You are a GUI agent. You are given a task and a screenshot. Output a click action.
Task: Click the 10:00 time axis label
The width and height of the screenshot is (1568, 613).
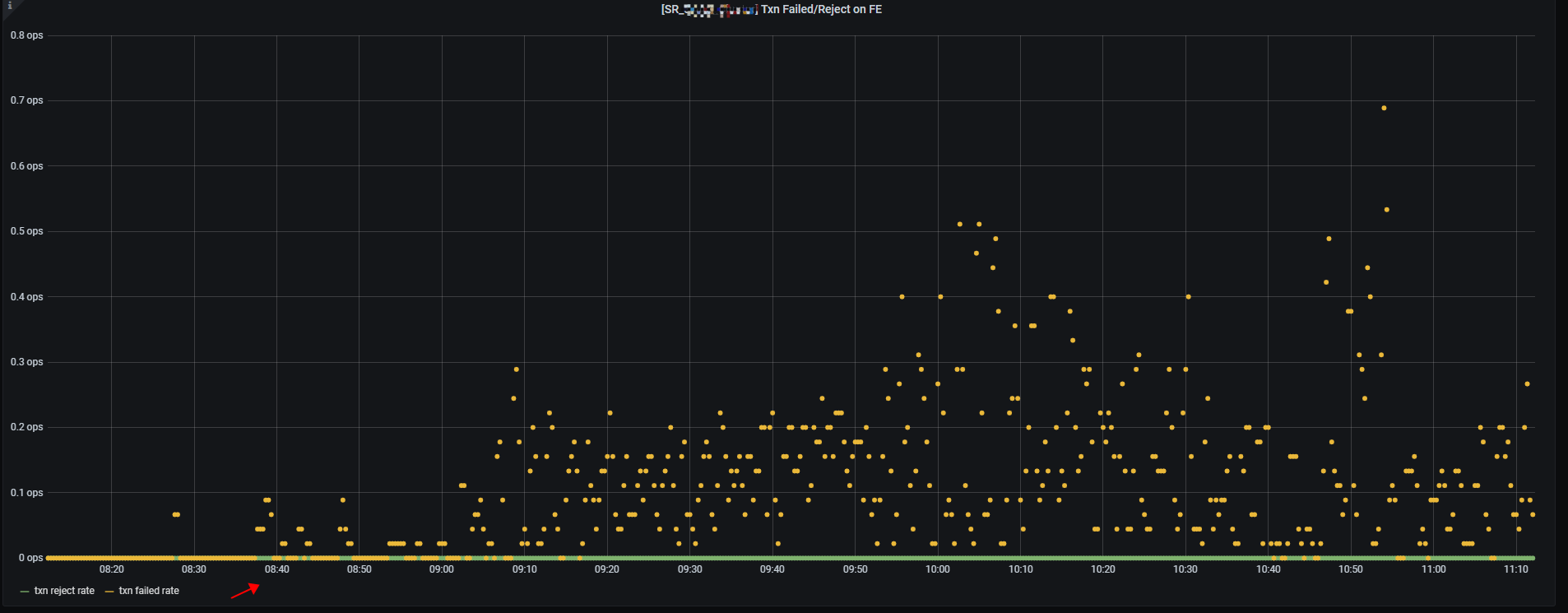(x=937, y=569)
